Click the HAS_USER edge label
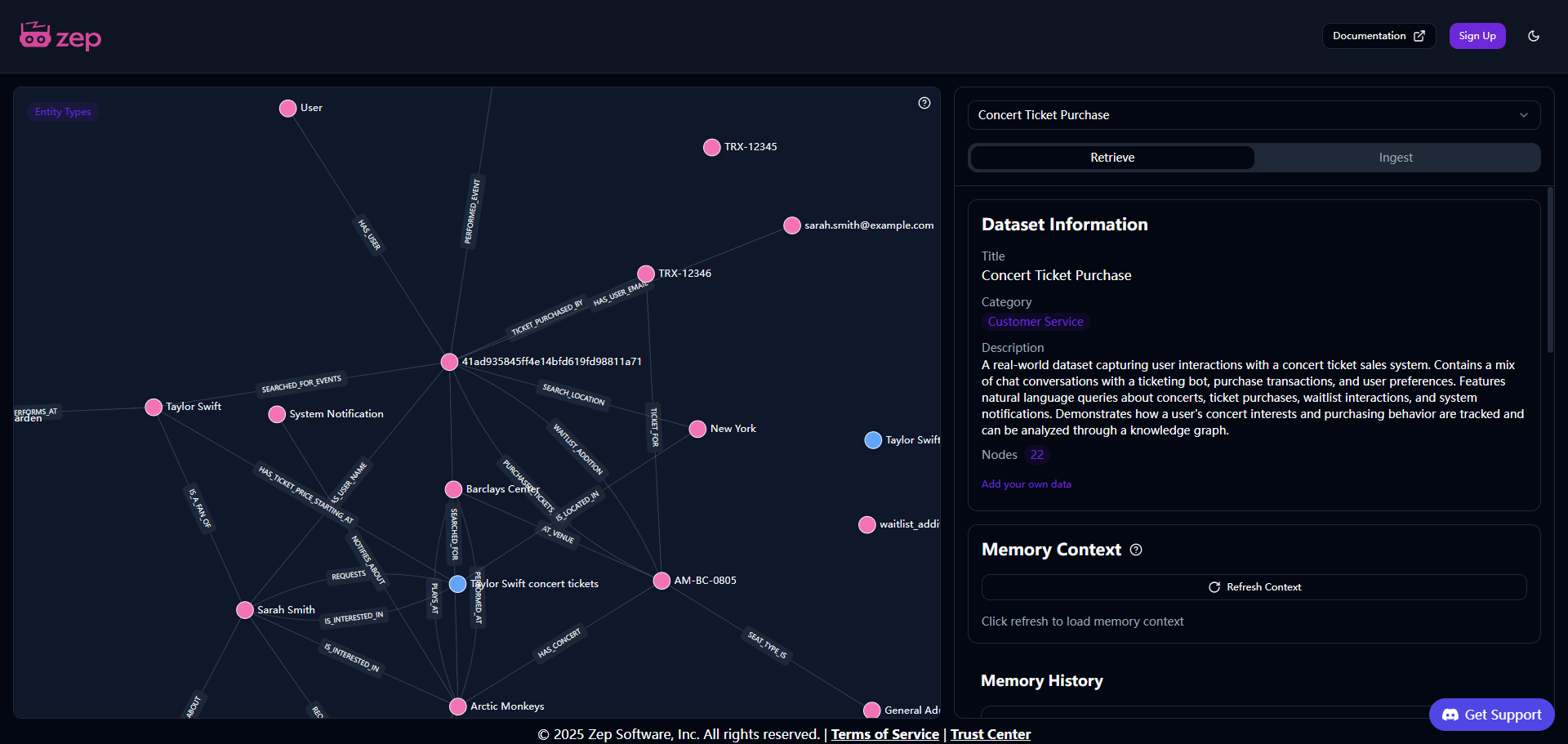This screenshot has height=744, width=1568. (369, 234)
